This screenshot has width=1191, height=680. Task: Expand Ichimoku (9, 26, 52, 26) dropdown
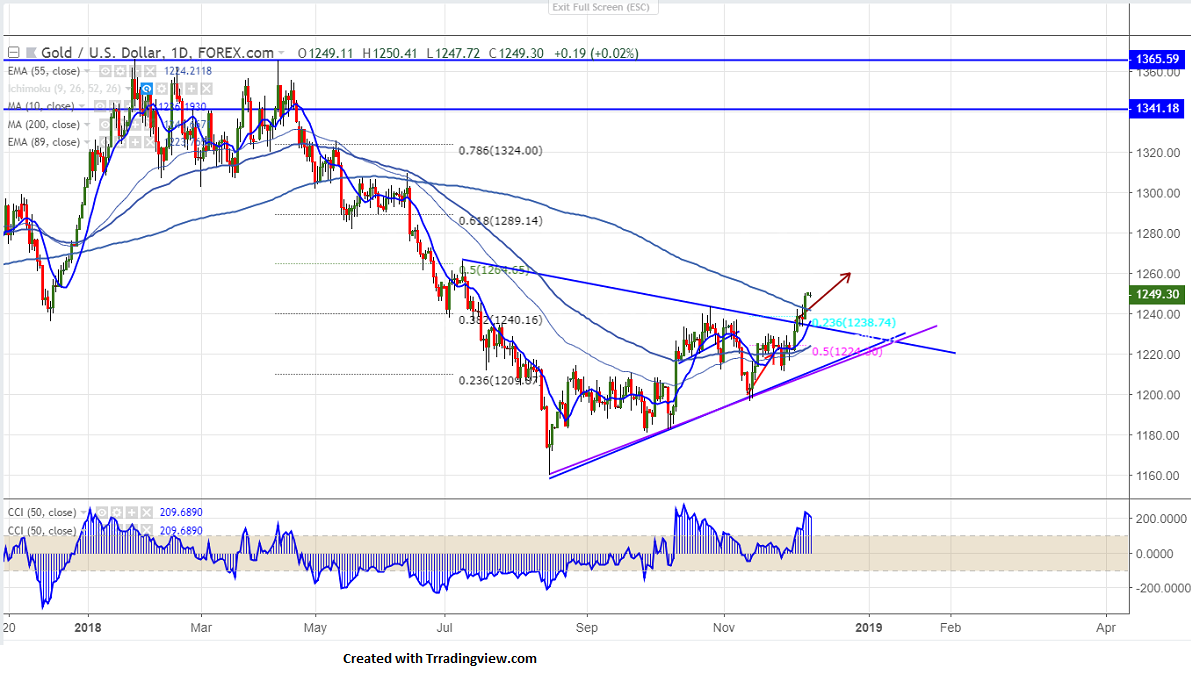point(128,89)
